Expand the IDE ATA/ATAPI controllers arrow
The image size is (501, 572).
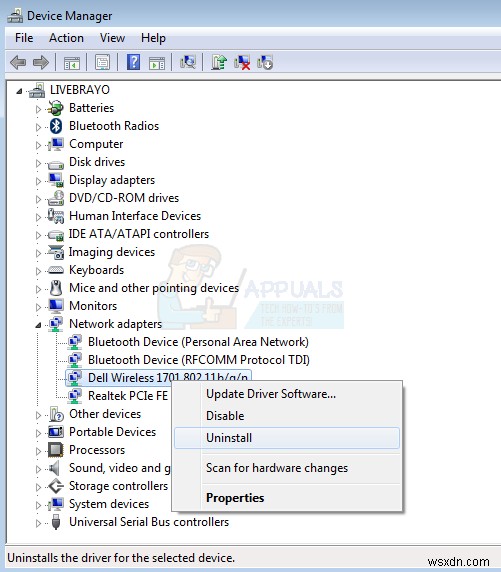(38, 235)
